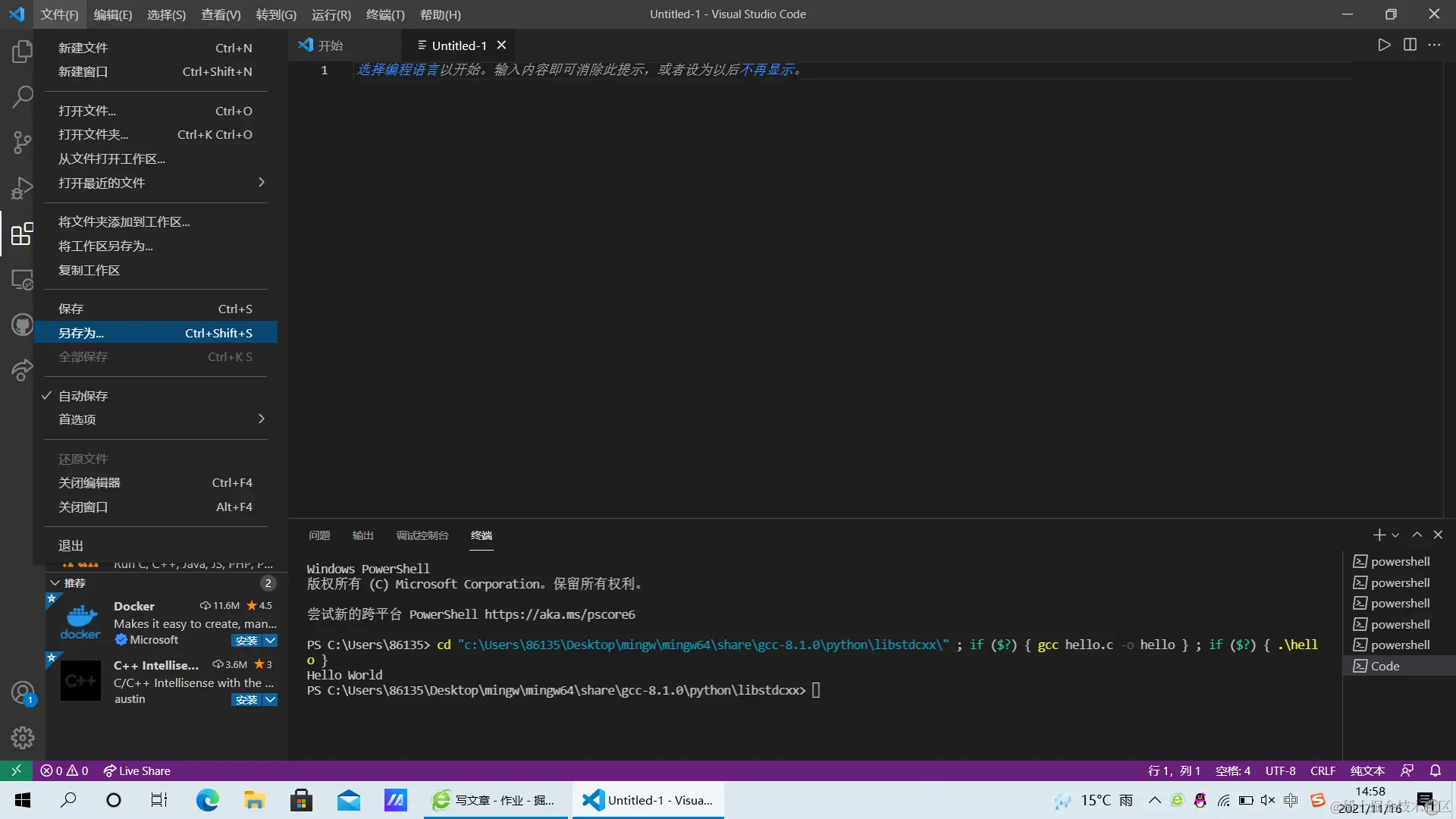Open the Manage gear icon
Screen dimensions: 1456x819
pos(22,737)
